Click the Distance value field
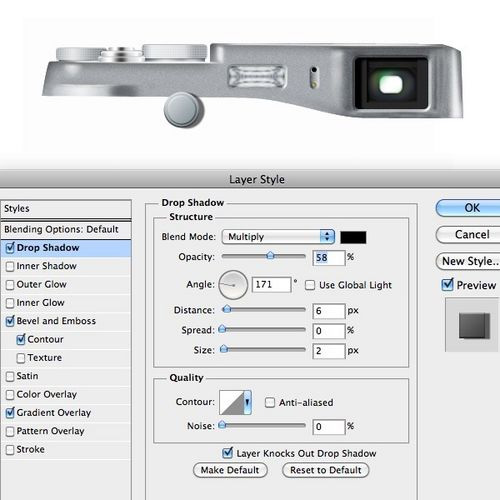Screen dimensions: 500x500 point(329,311)
